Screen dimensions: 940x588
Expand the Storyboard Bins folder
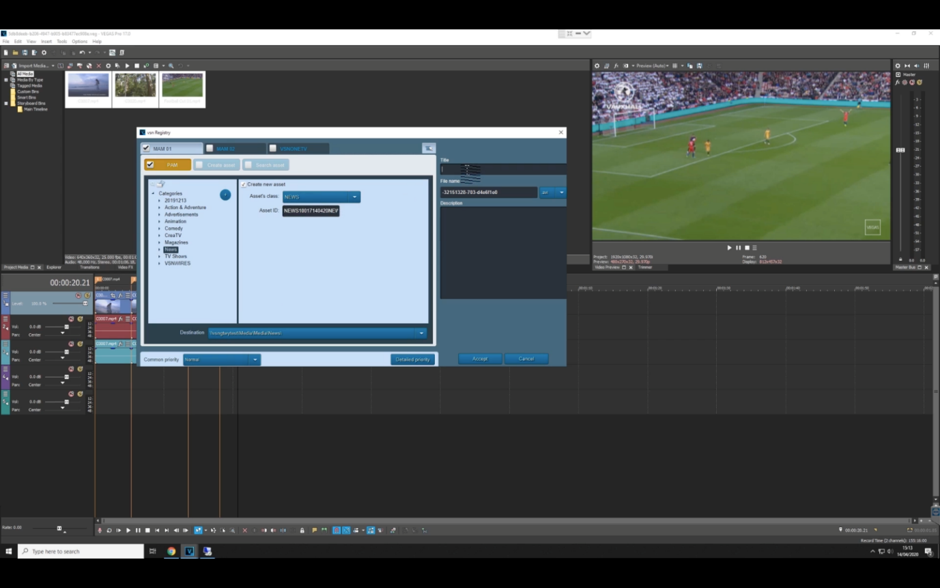click(x=7, y=104)
